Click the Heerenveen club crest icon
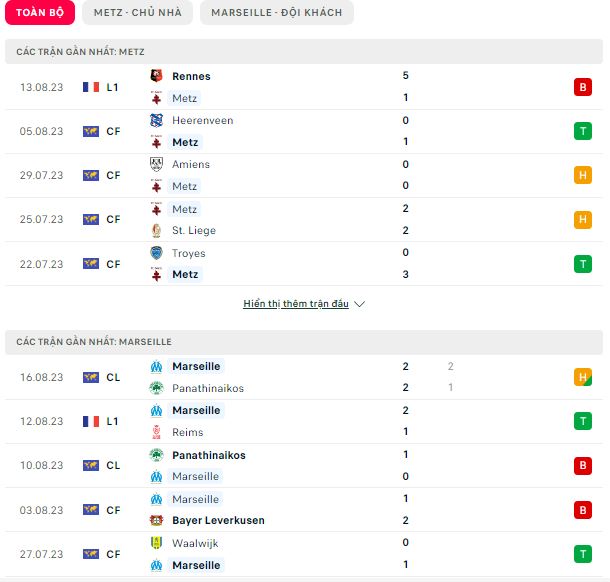The height and width of the screenshot is (582, 610). (x=156, y=120)
